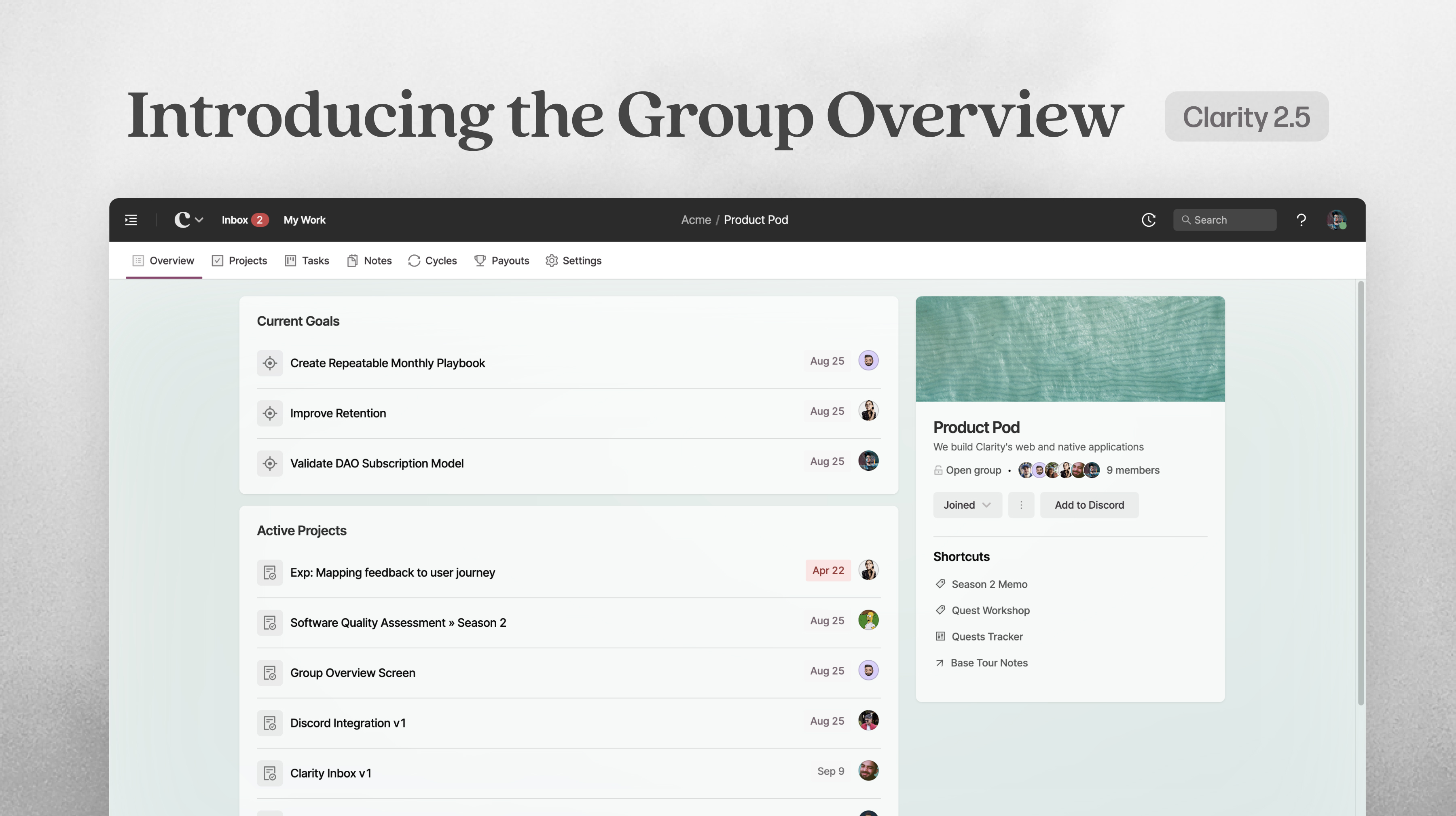Viewport: 1456px width, 816px height.
Task: Click into the Search field
Action: pos(1224,220)
